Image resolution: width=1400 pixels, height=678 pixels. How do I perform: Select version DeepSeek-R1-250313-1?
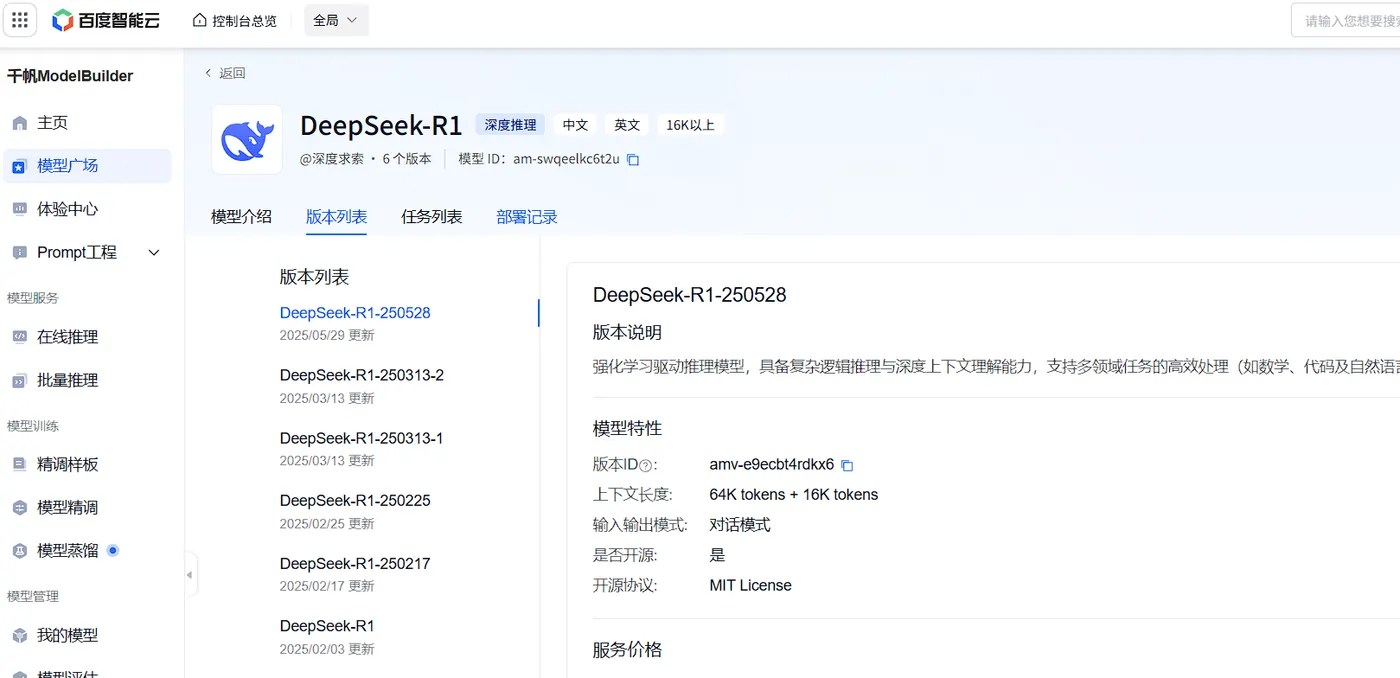pyautogui.click(x=361, y=438)
